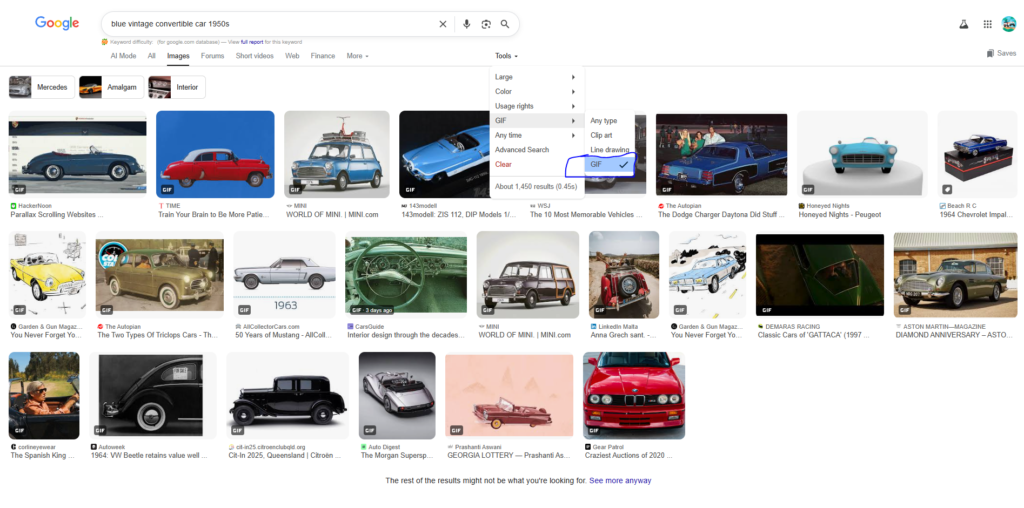Open Advanced Search
This screenshot has width=1024, height=508.
(522, 150)
